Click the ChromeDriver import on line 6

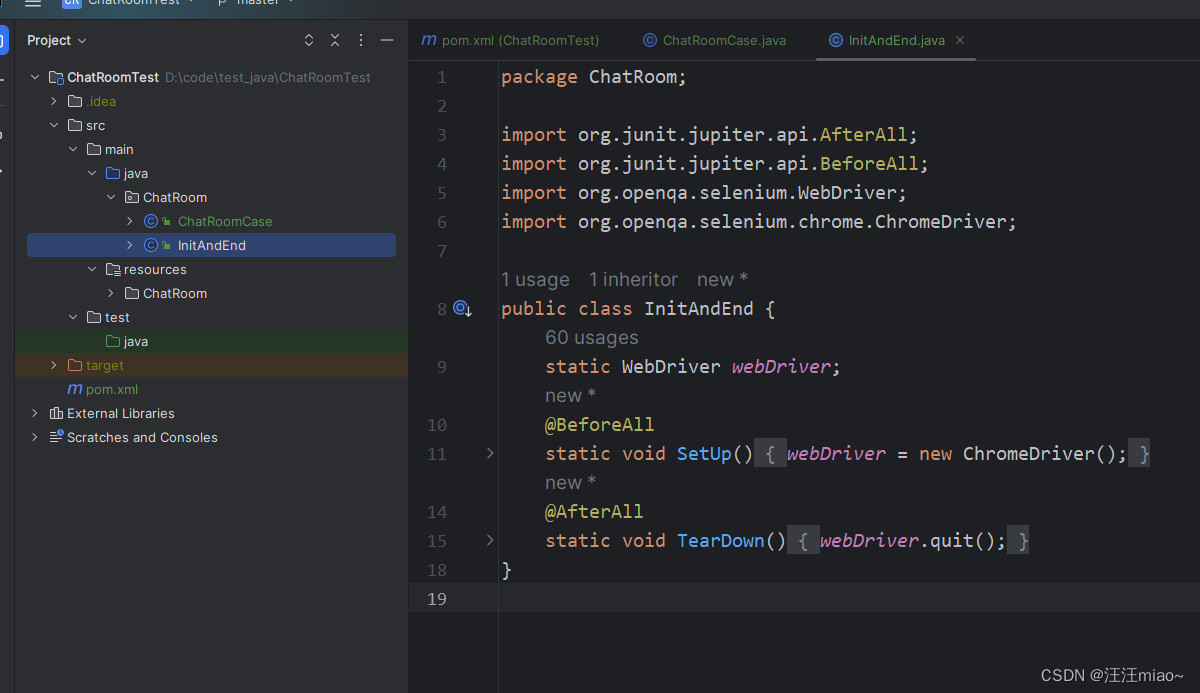click(759, 222)
